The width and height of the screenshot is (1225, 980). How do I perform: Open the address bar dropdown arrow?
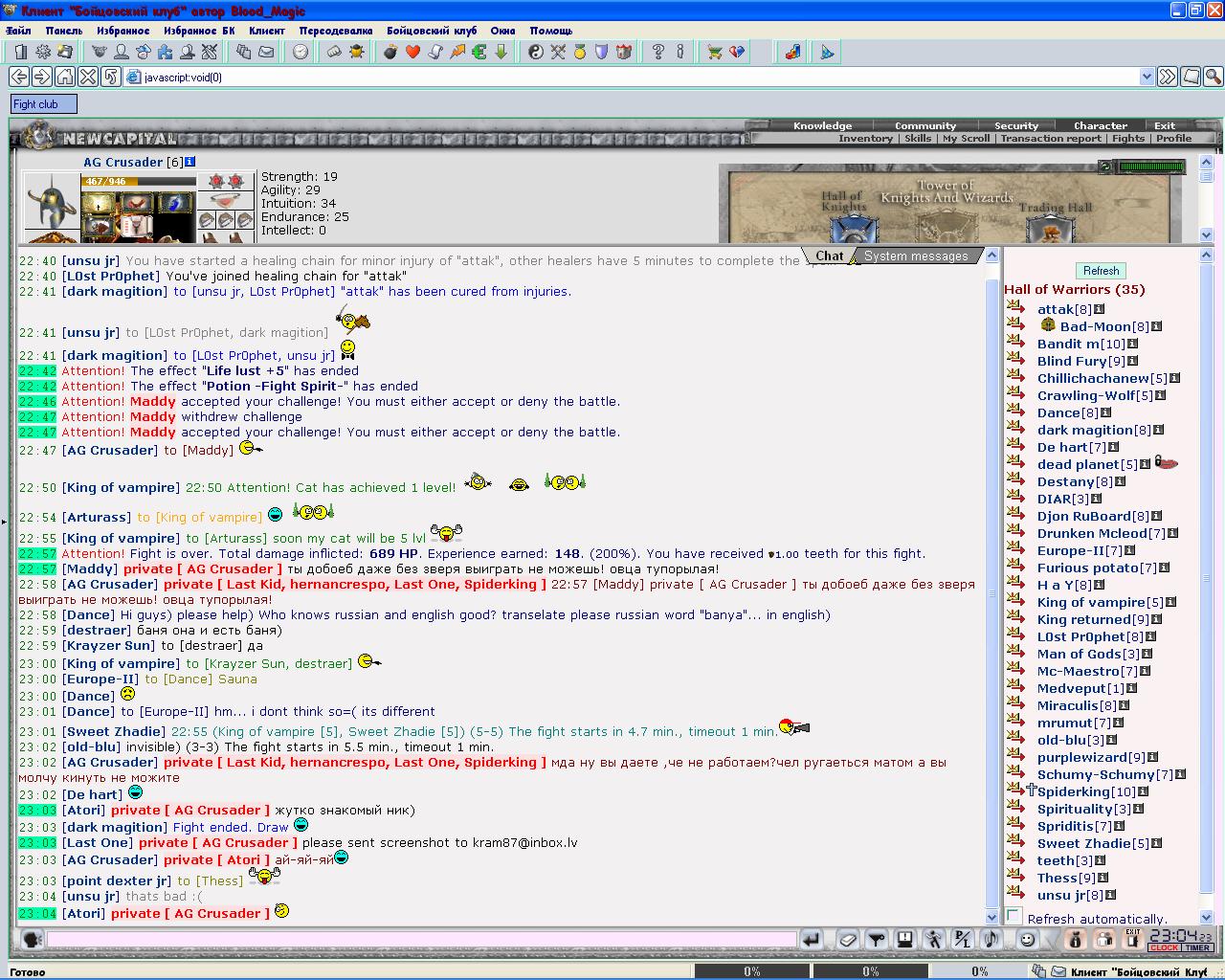(x=1147, y=77)
